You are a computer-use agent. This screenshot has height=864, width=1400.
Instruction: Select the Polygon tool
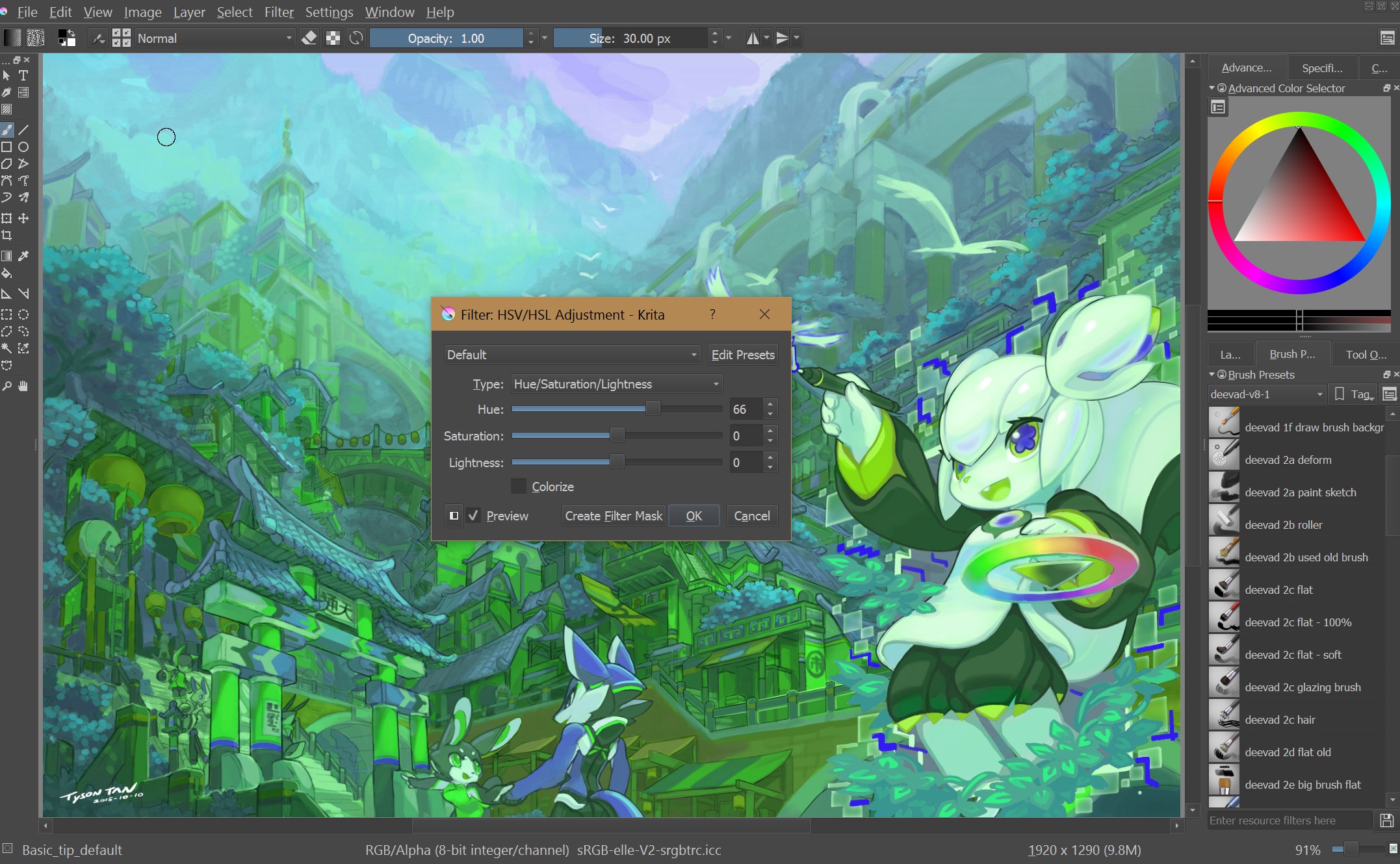click(x=6, y=164)
